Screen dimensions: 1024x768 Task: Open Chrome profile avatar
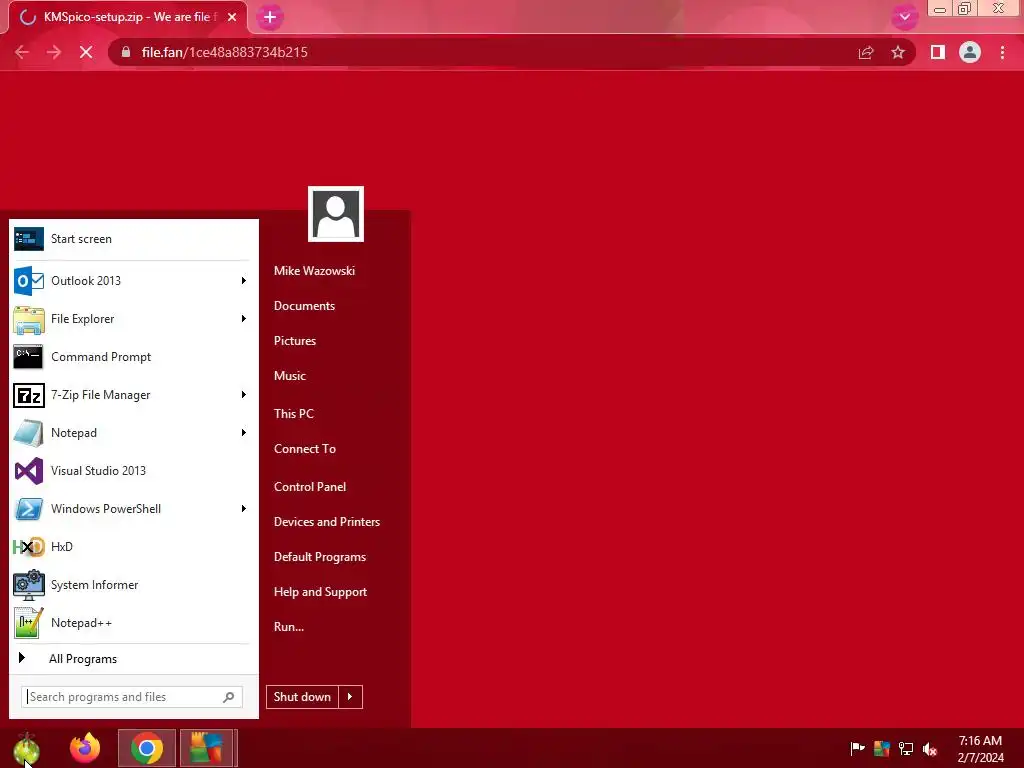coord(970,52)
